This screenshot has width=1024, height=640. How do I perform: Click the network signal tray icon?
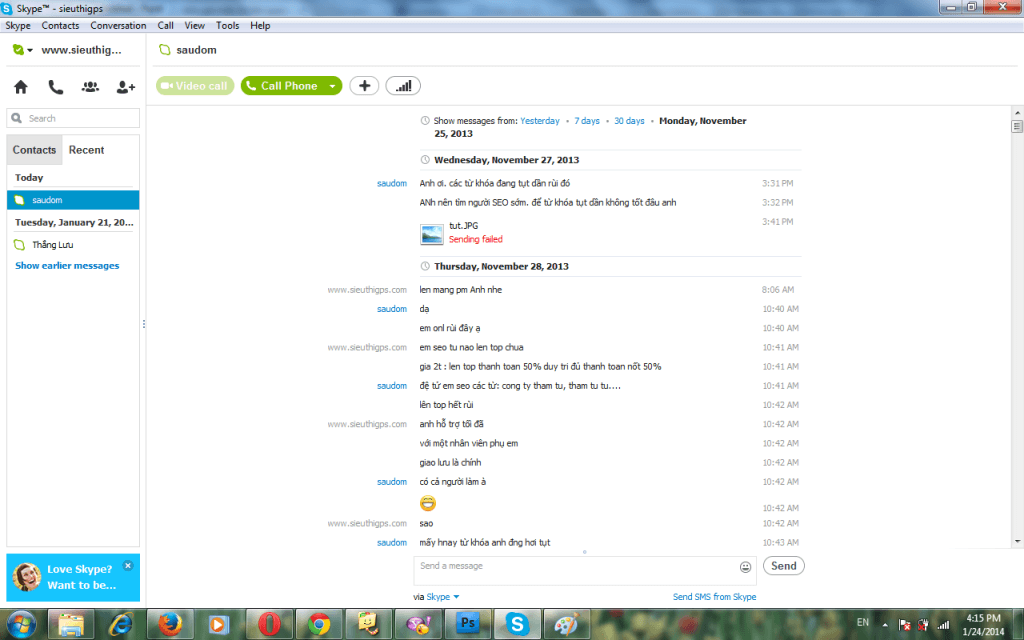943,625
